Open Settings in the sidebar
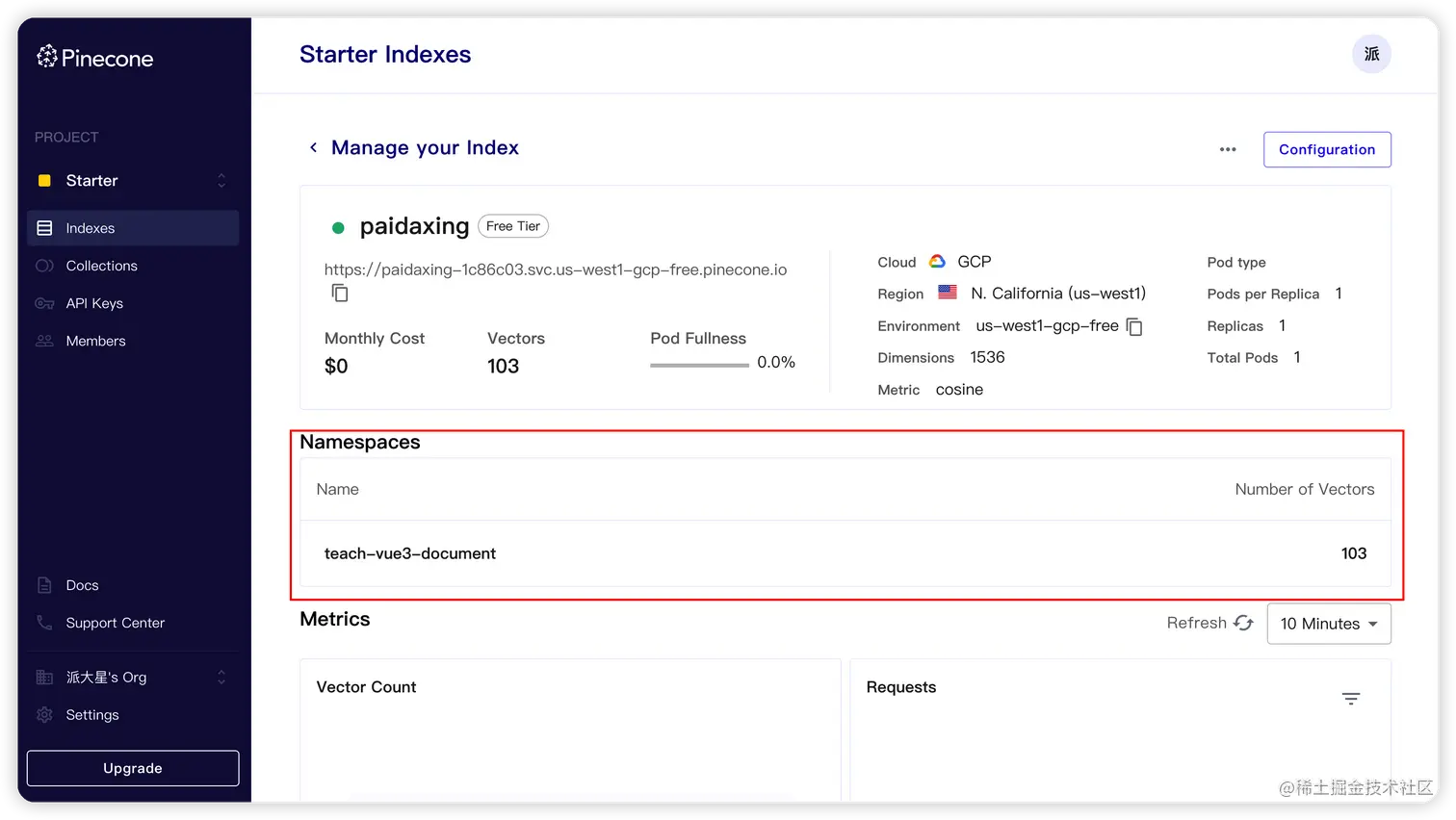This screenshot has height=820, width=1456. [133, 715]
